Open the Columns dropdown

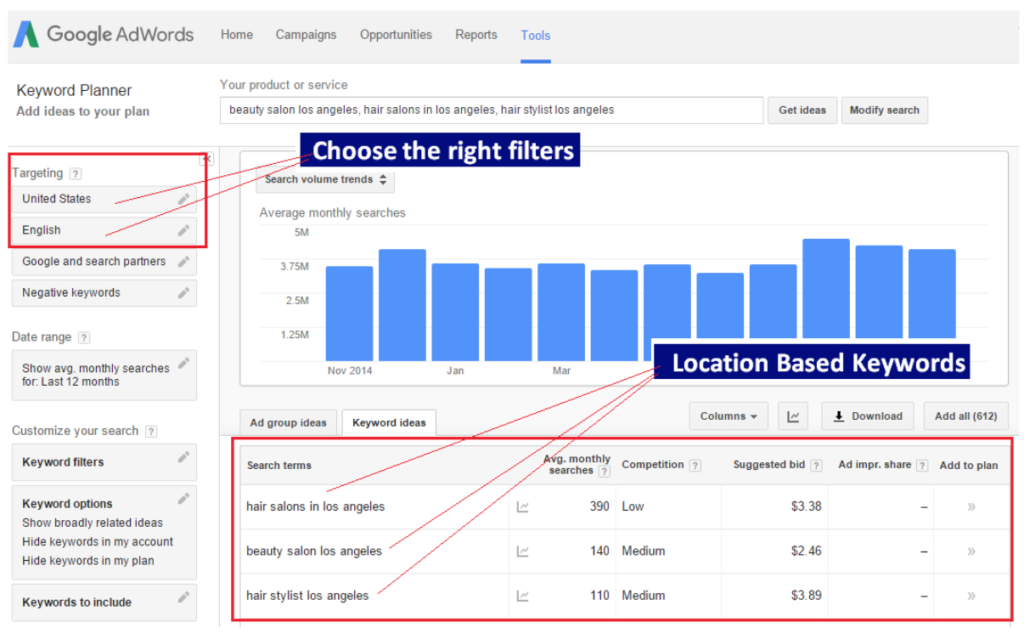coord(728,415)
